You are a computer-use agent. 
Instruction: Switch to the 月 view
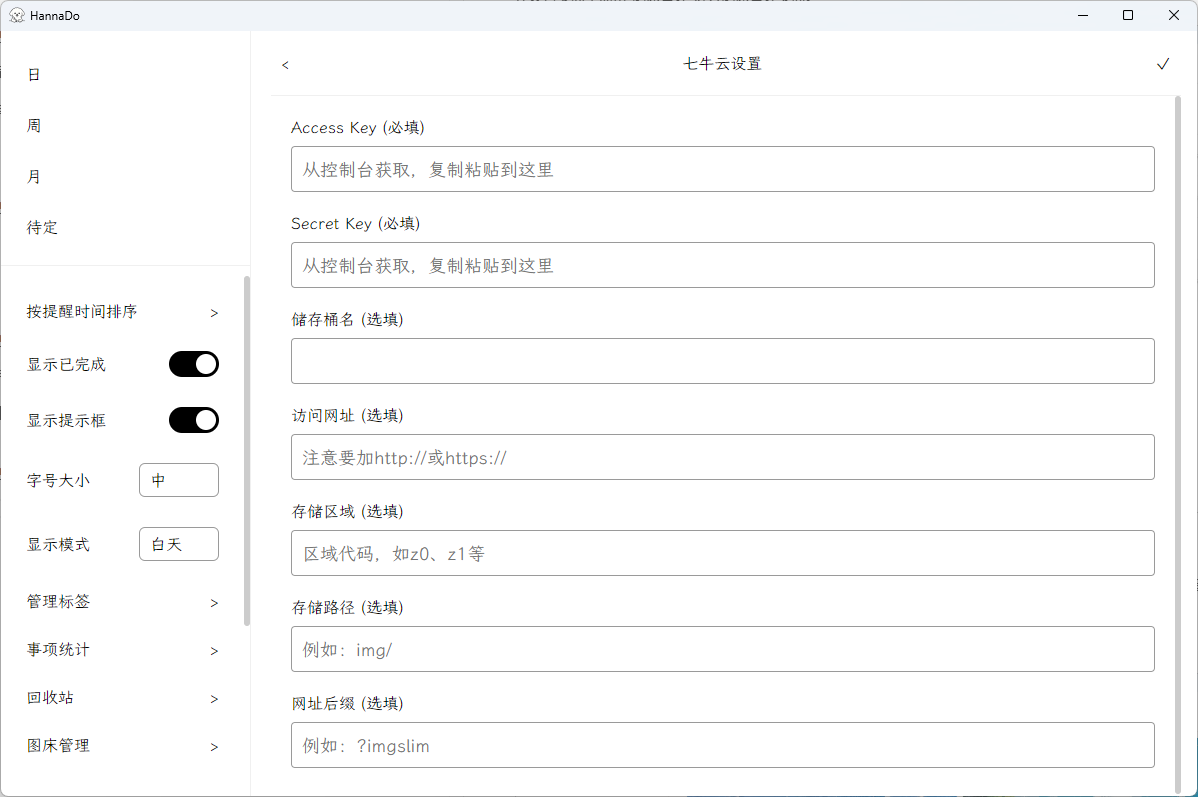pos(34,177)
